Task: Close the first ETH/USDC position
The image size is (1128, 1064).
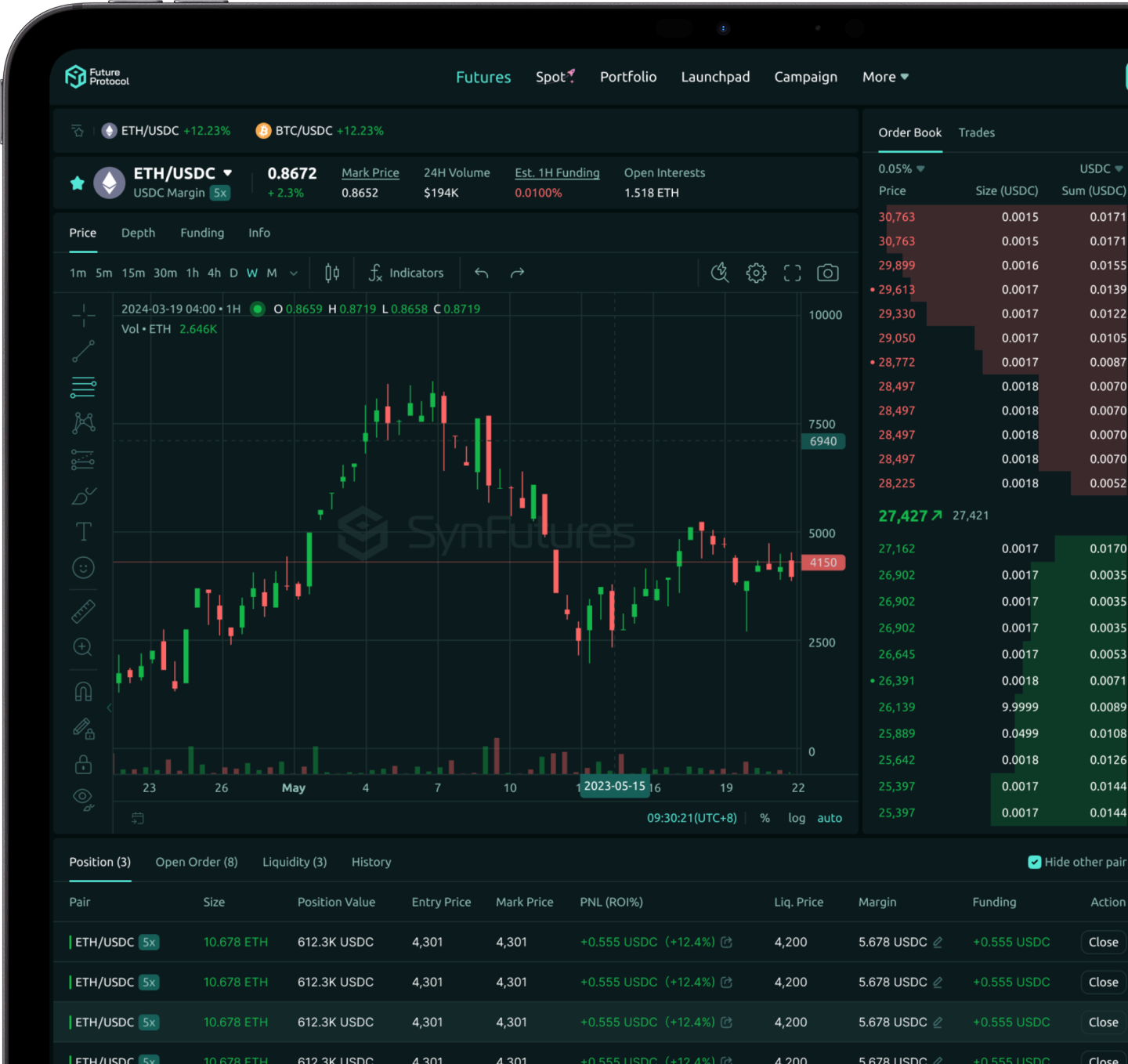Action: click(x=1103, y=942)
